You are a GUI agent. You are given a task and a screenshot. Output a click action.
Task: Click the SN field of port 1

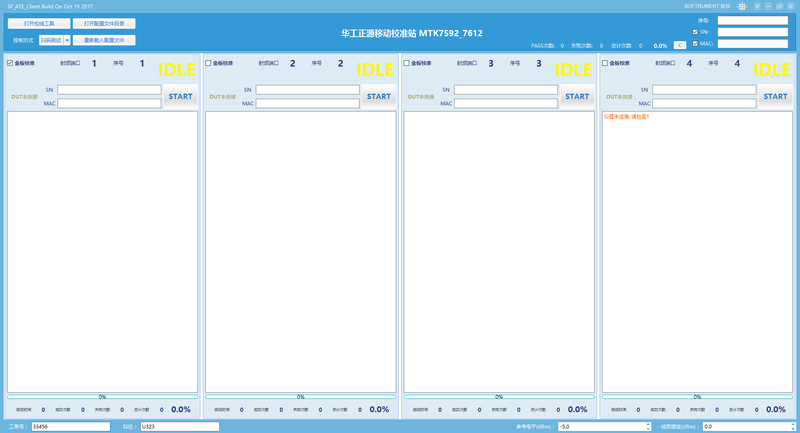[x=109, y=90]
